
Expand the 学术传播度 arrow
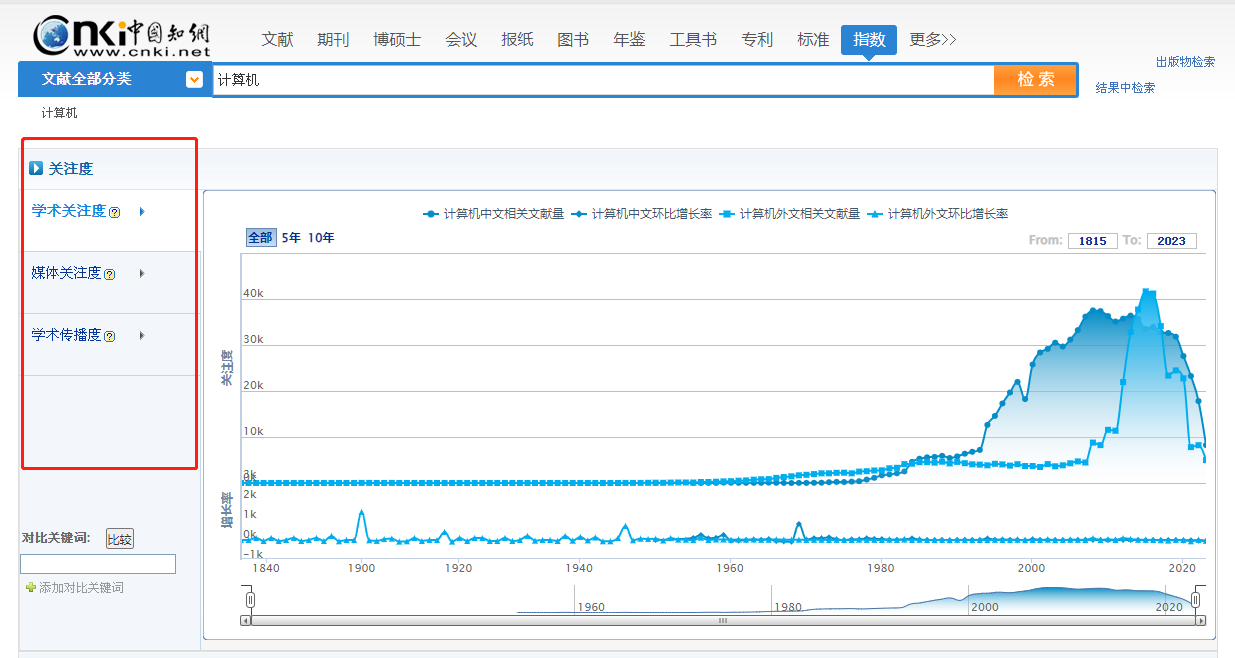pos(142,335)
